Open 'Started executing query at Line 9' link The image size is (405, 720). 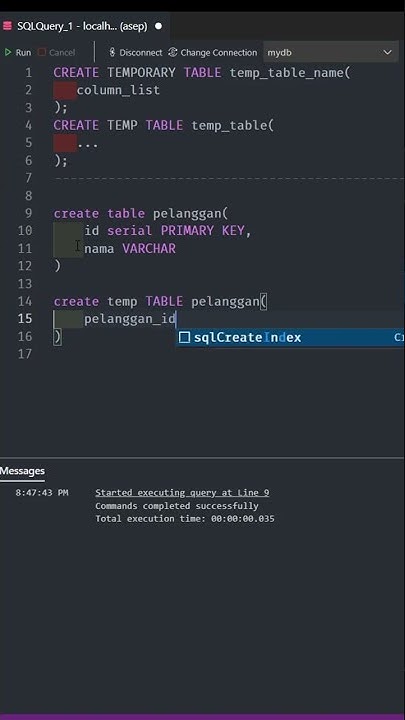point(182,493)
